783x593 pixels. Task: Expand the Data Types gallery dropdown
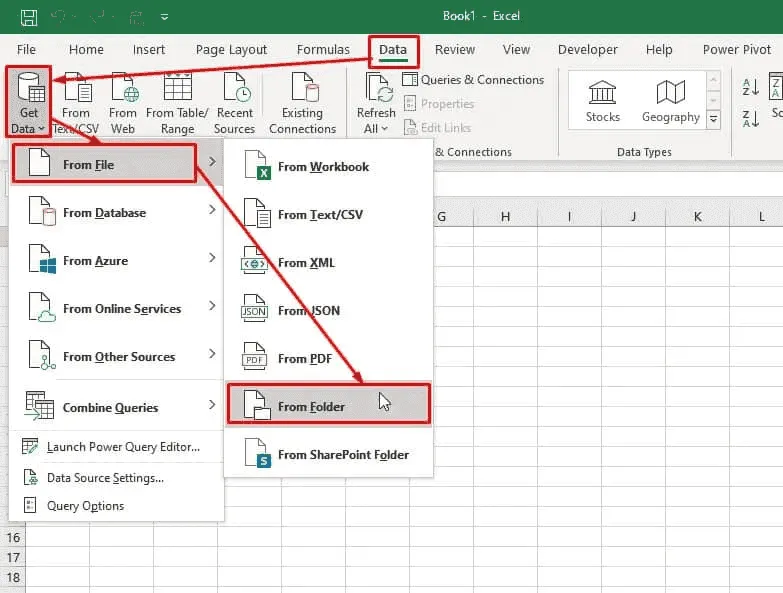(713, 119)
